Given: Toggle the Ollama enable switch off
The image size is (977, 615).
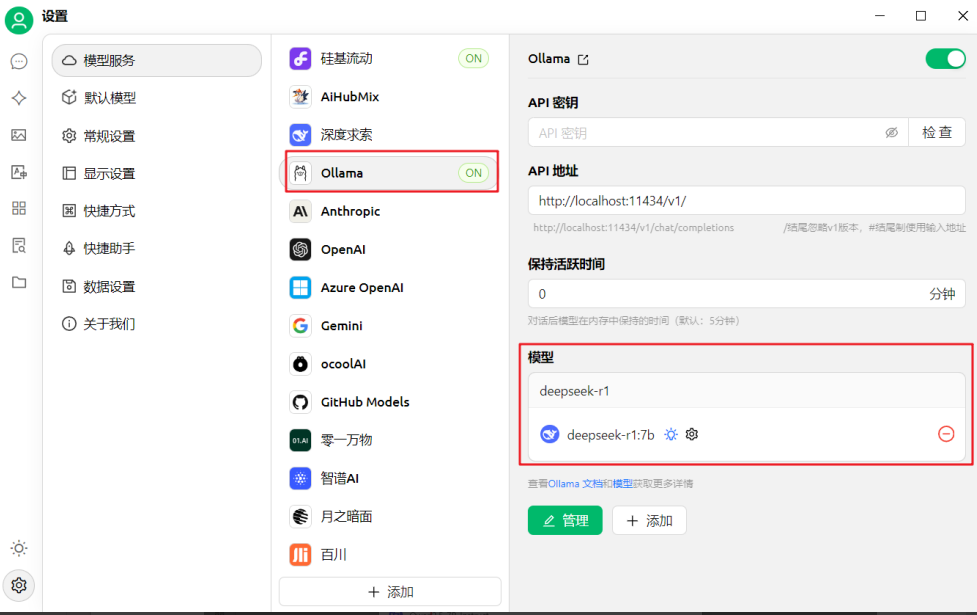Looking at the screenshot, I should coord(945,59).
